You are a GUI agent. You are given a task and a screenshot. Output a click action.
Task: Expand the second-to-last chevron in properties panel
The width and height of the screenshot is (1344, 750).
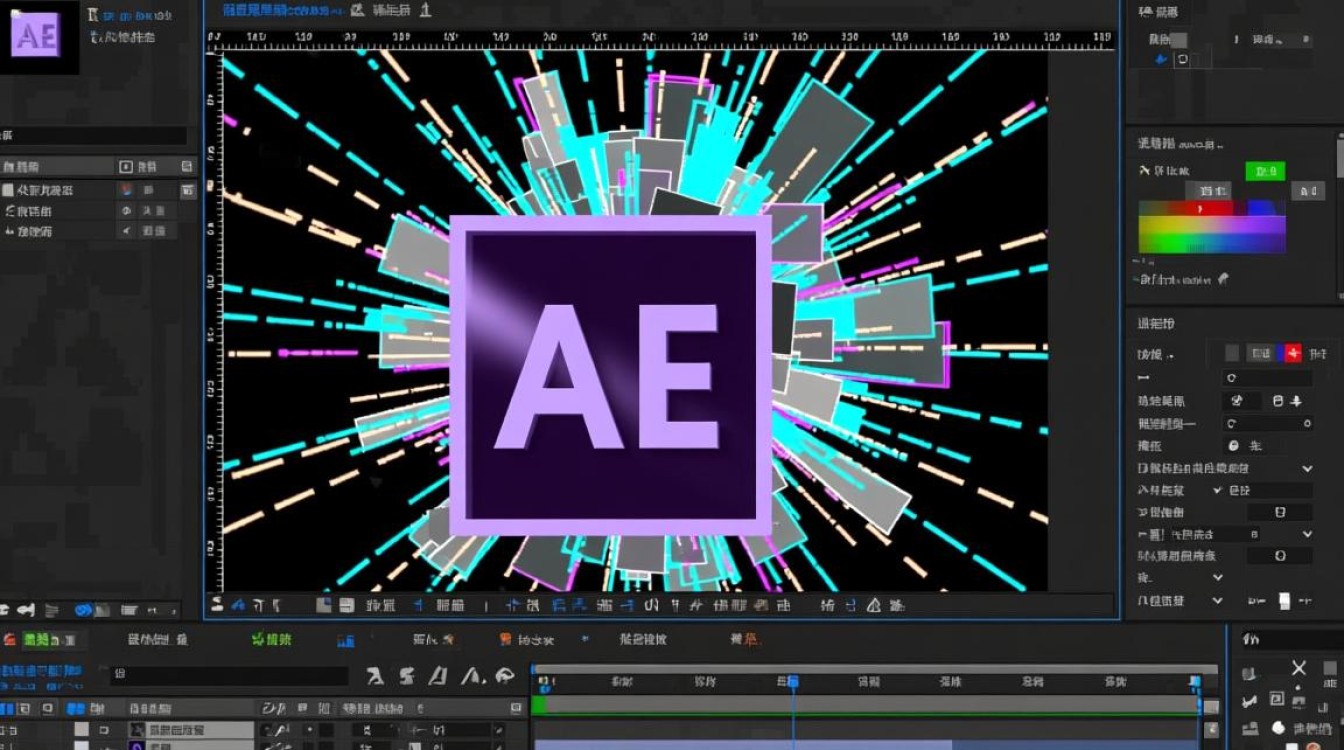pyautogui.click(x=1217, y=578)
